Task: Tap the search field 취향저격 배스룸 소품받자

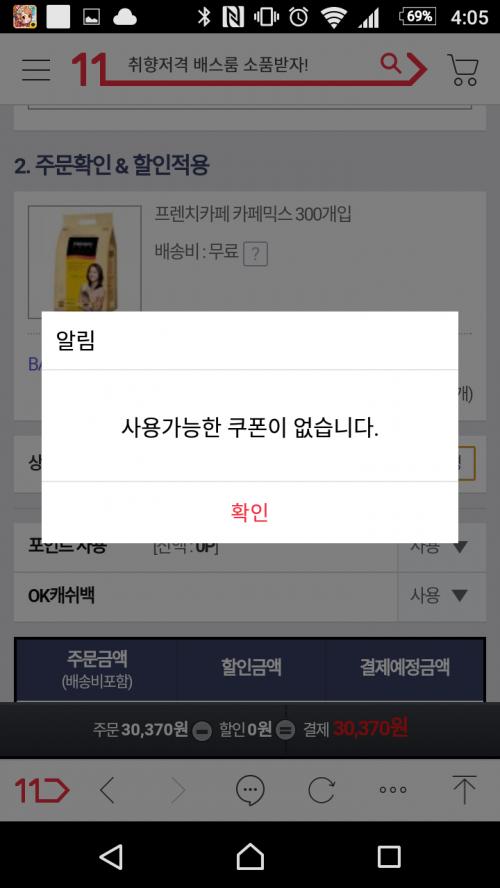Action: (218, 65)
